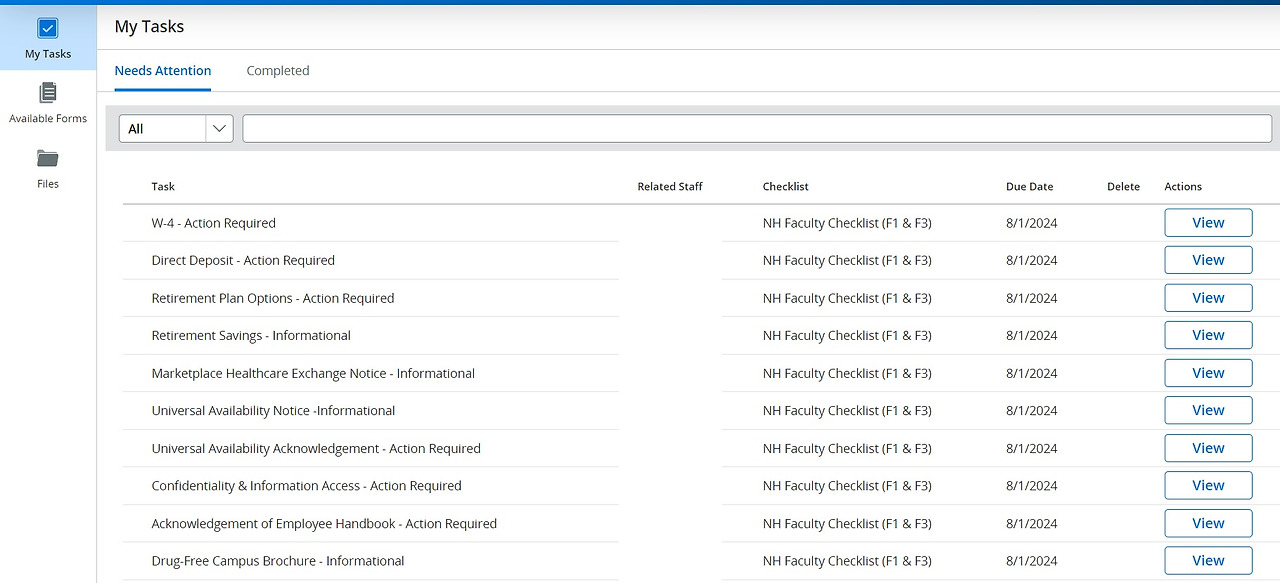Screen dimensions: 1280x583
Task: Open the Available Forms document icon
Action: pos(47,93)
